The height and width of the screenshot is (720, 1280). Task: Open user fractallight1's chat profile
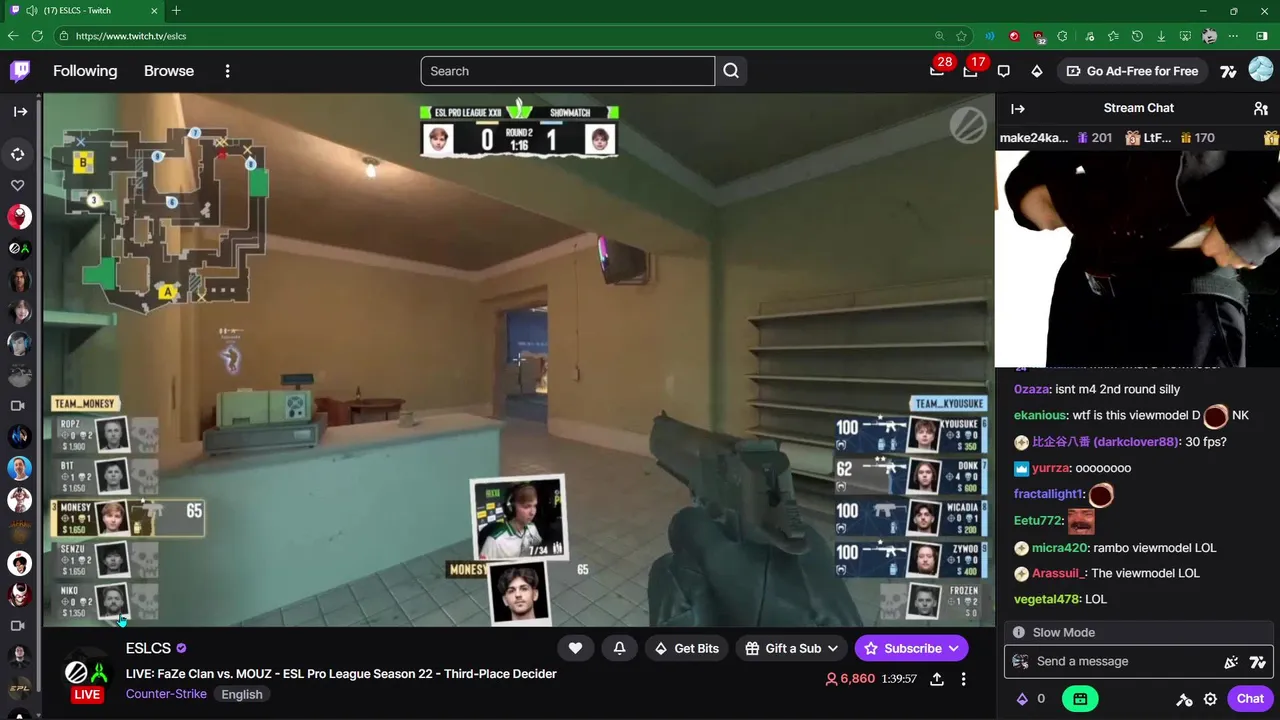coord(1048,494)
